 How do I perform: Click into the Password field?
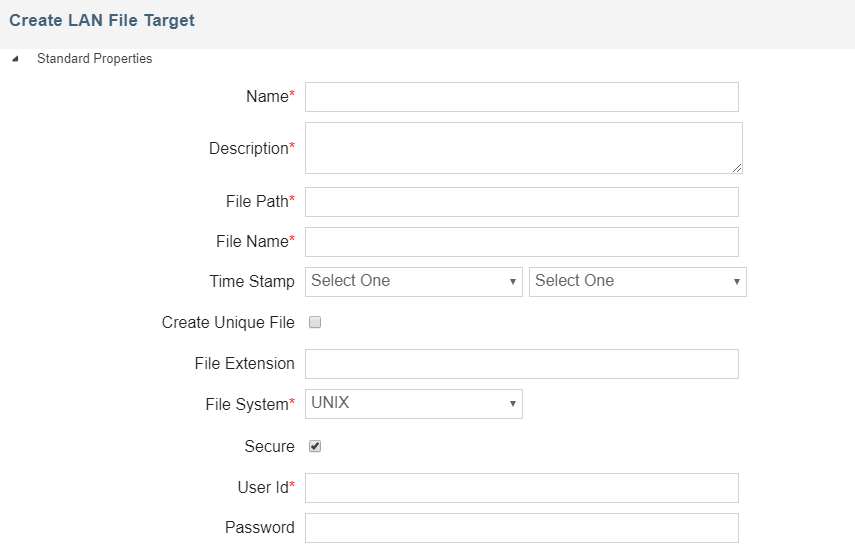click(x=521, y=528)
